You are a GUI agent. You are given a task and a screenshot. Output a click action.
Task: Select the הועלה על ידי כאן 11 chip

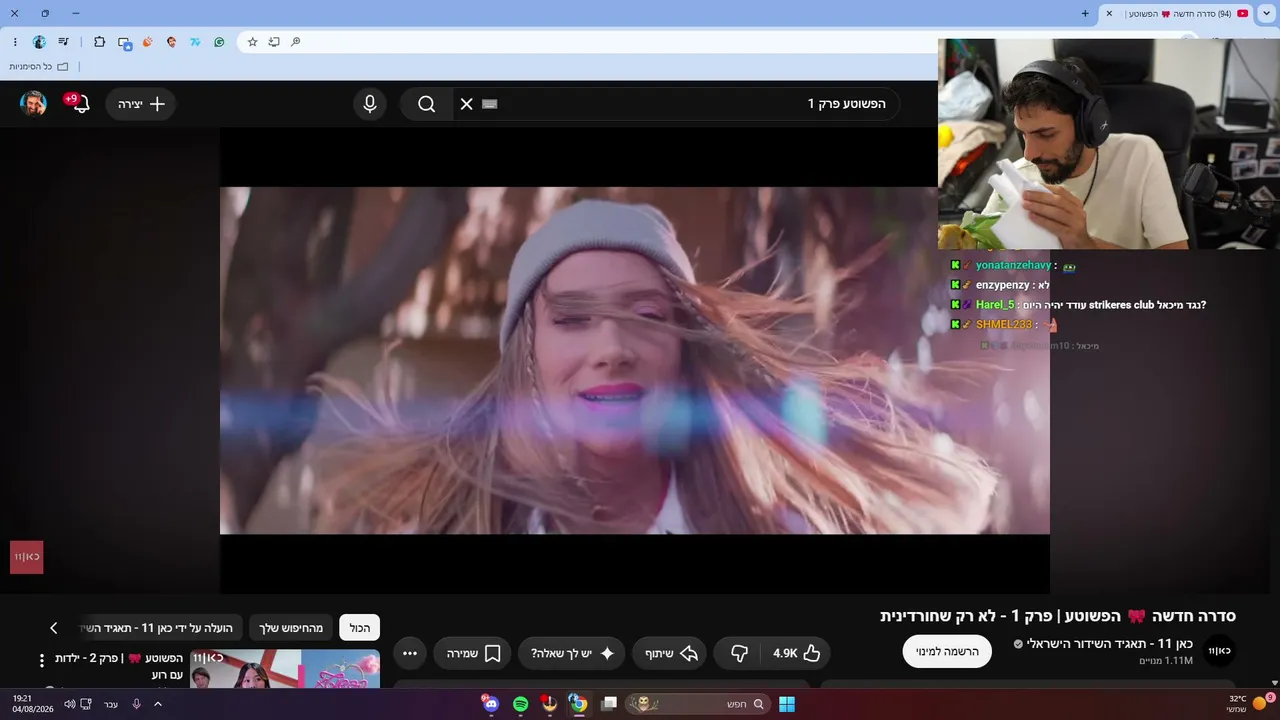[x=162, y=628]
